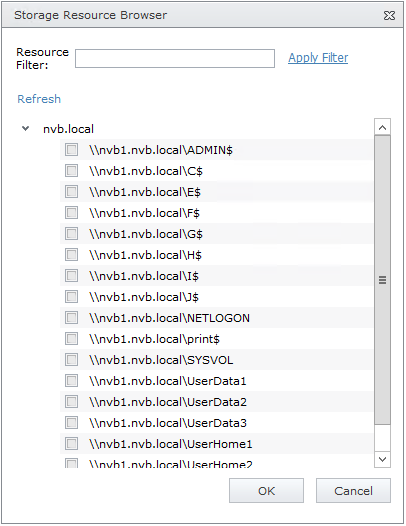Check the print$ share checkbox
Image resolution: width=406 pixels, height=526 pixels.
(71, 338)
